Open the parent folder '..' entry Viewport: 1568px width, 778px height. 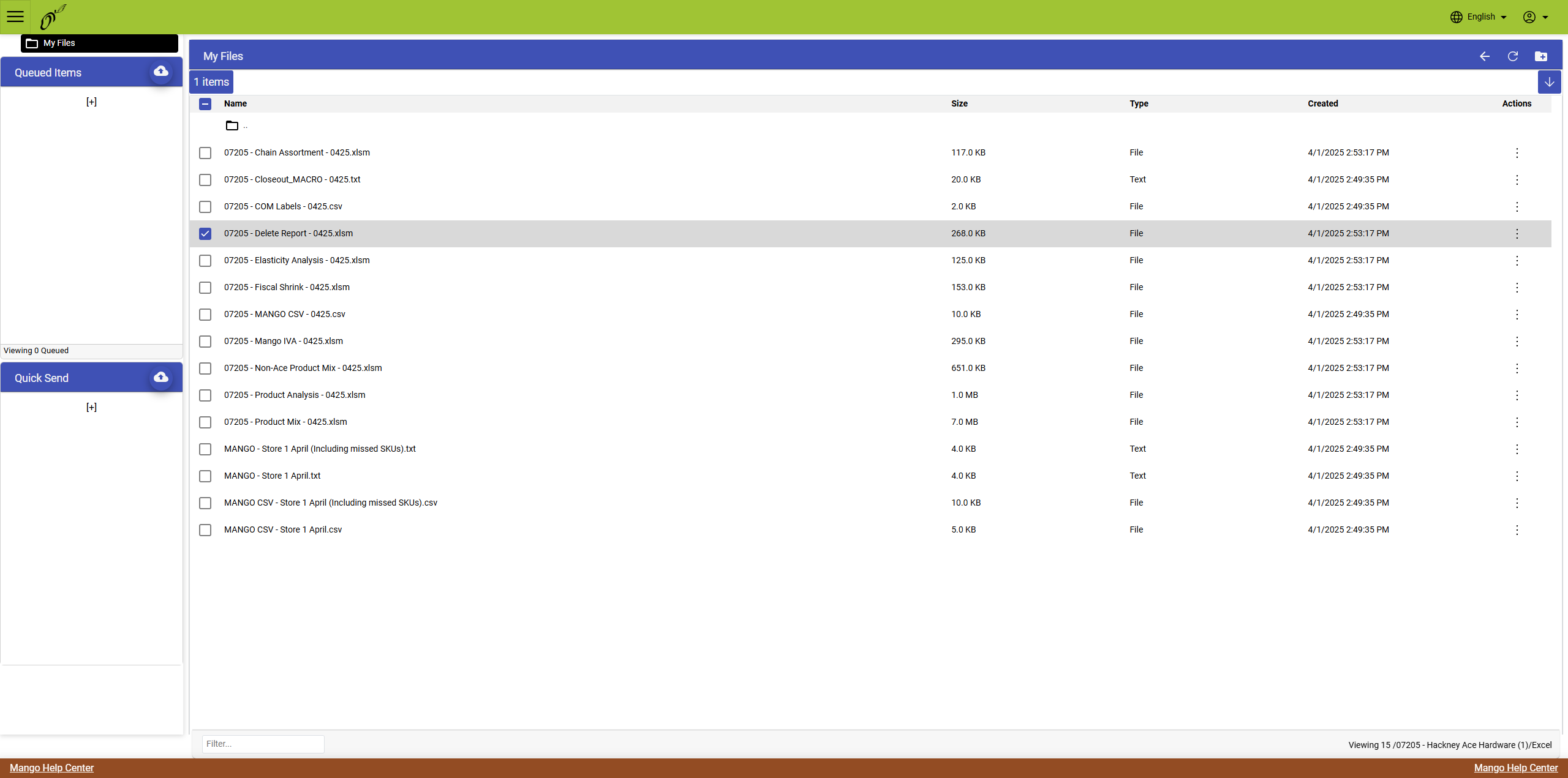(x=236, y=126)
